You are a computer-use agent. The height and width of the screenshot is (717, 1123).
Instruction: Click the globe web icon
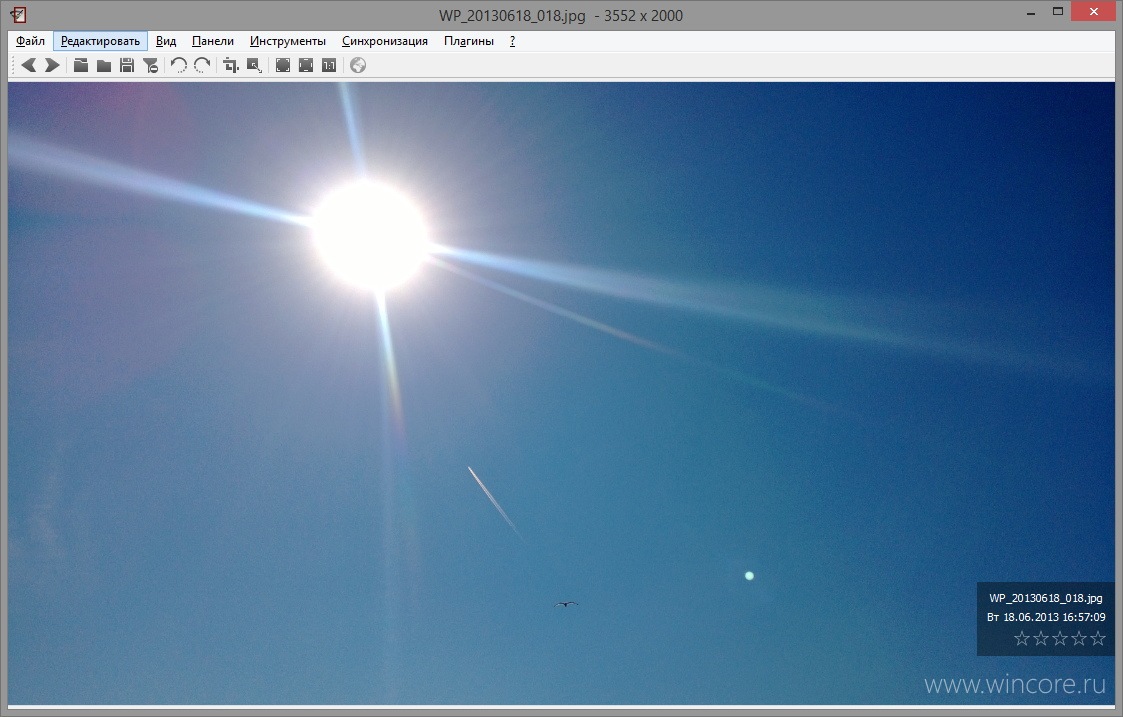tap(358, 65)
